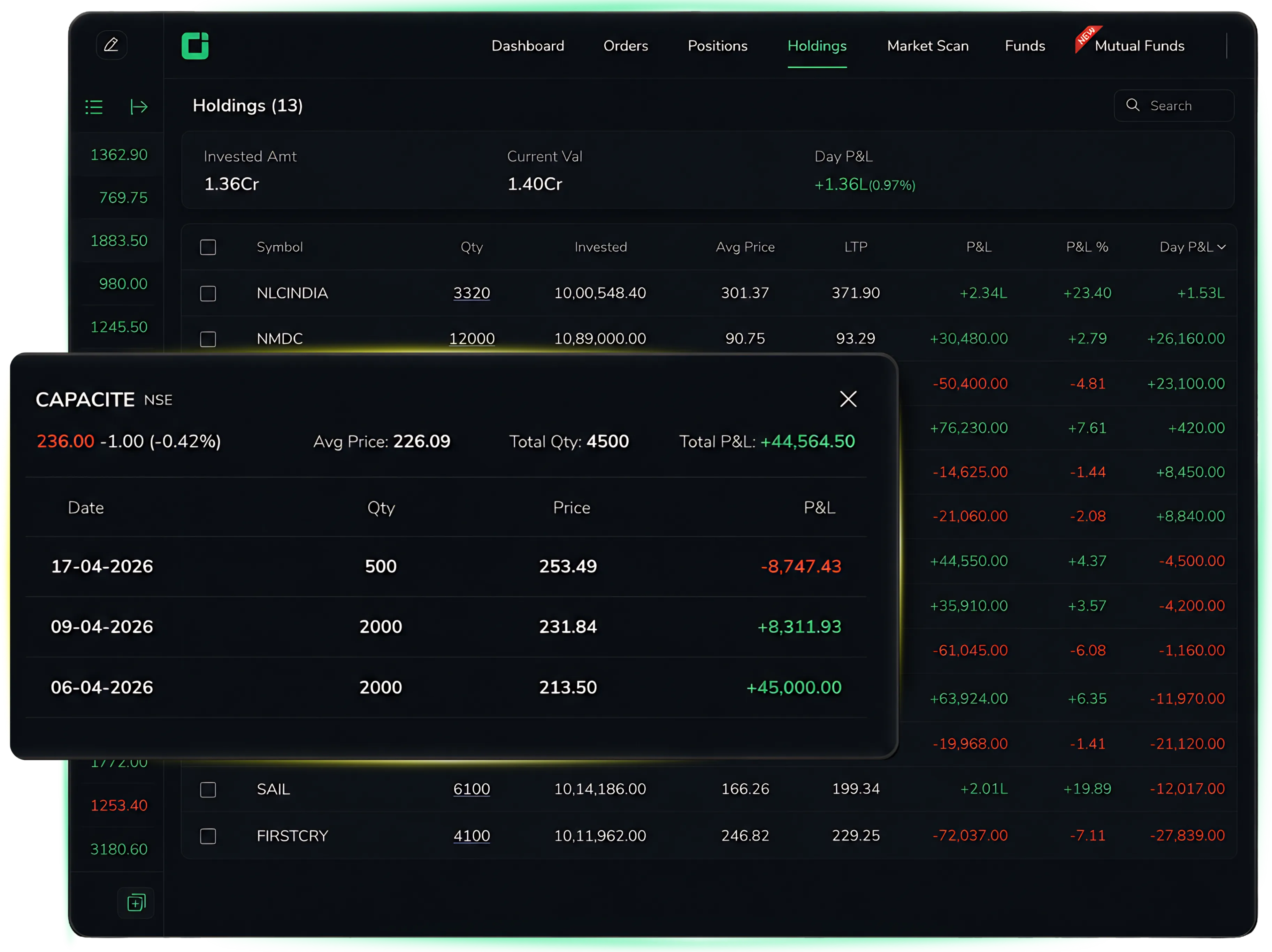Click Total P&L value +44,564.50
This screenshot has height=952, width=1272.
807,442
